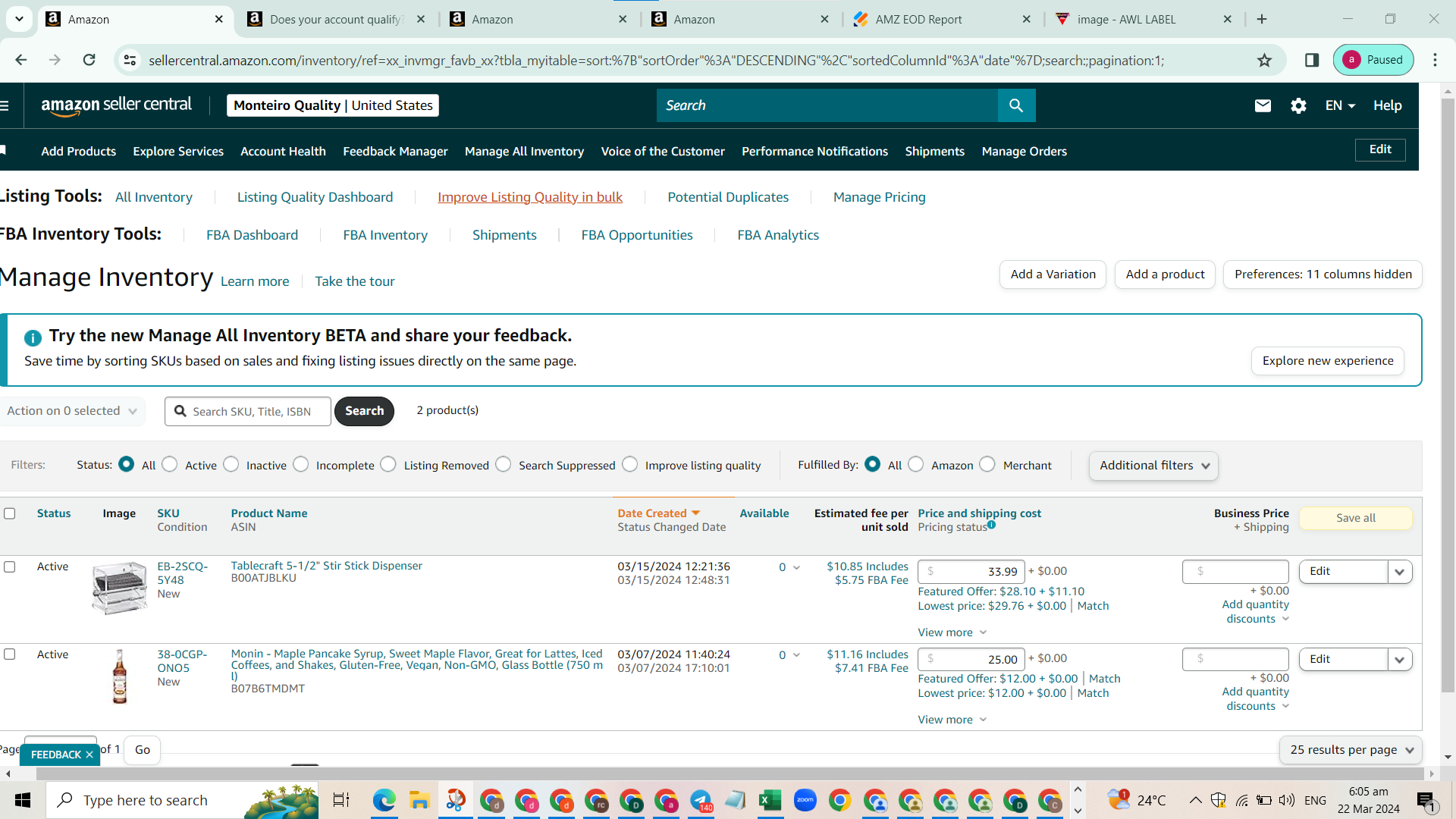Click the horizontal scrollbar at page bottom

pyautogui.click(x=730, y=773)
